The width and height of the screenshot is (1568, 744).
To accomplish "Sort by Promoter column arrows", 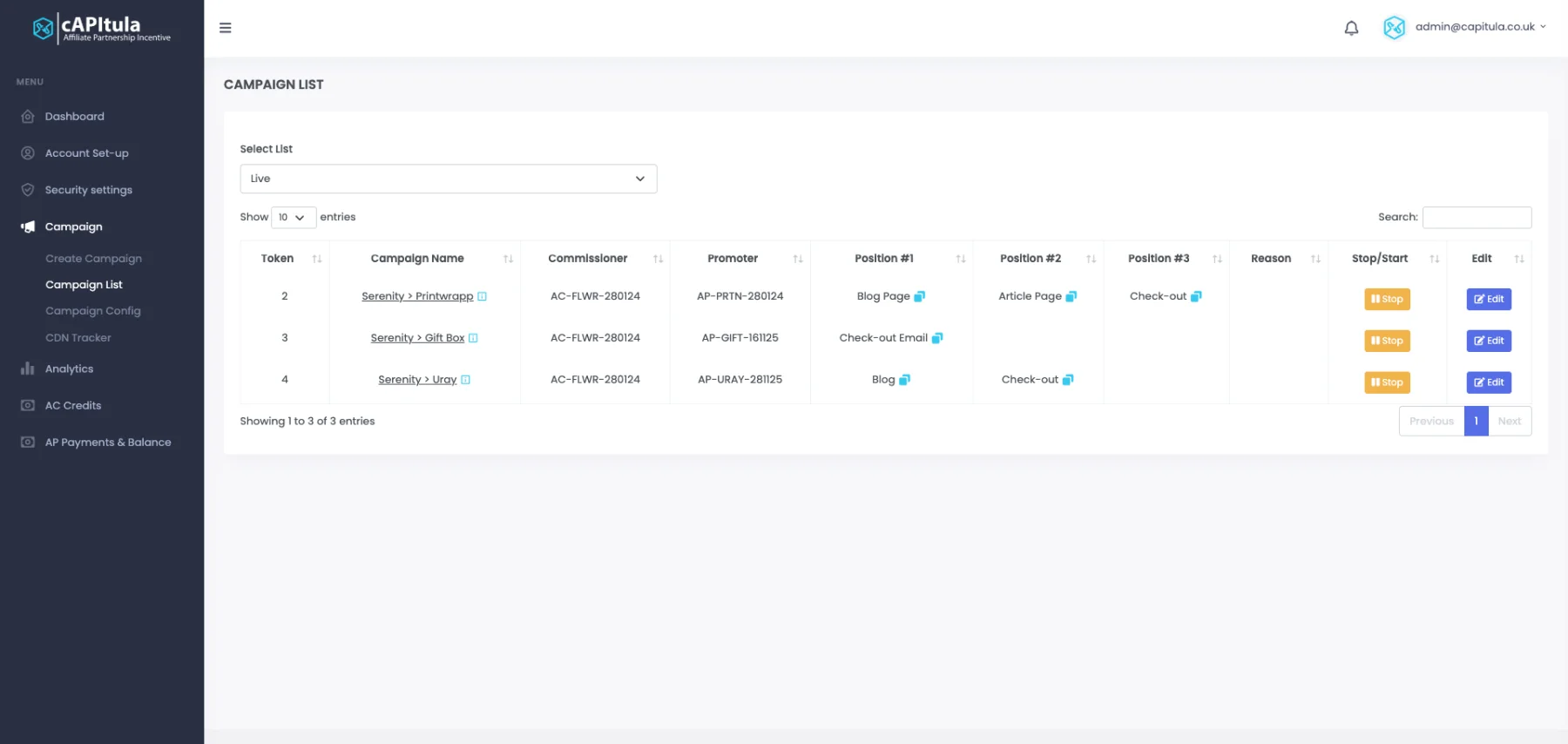I will pos(798,259).
